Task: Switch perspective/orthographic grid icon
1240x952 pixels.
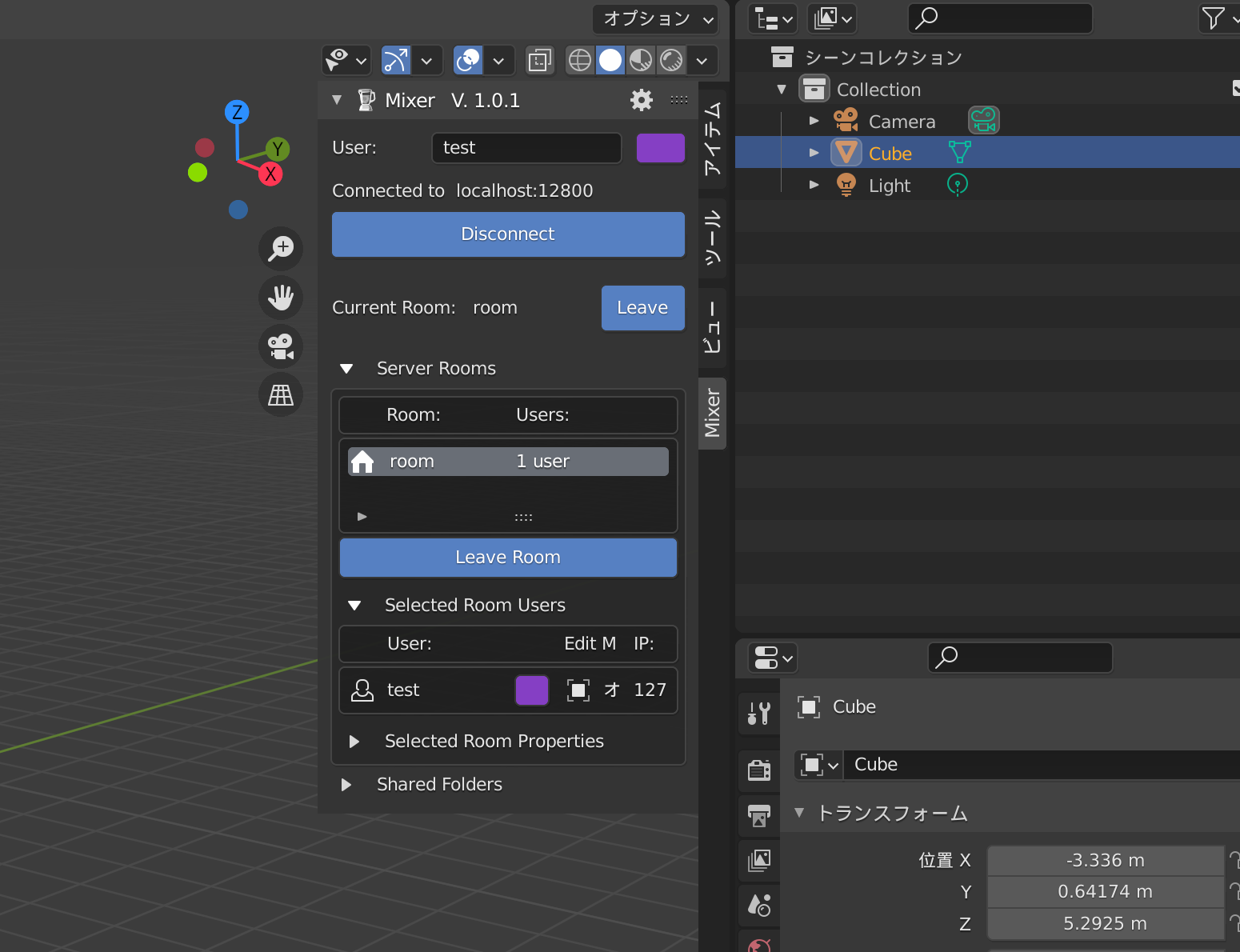Action: pyautogui.click(x=281, y=394)
